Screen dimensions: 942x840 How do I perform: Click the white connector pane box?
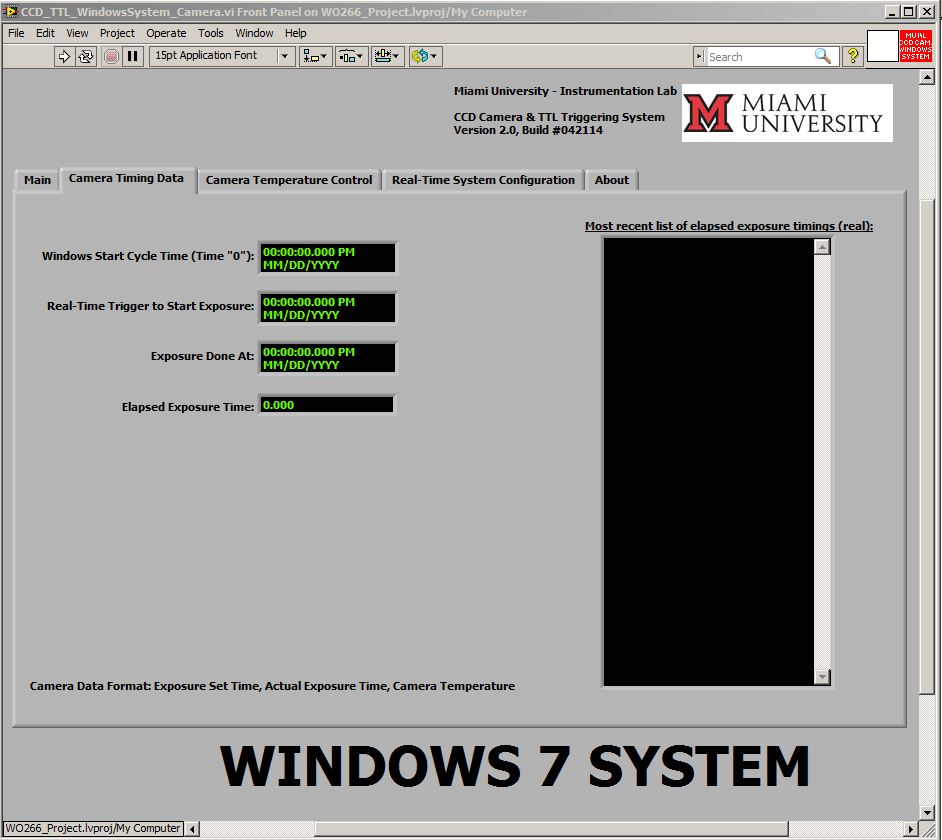pos(883,46)
